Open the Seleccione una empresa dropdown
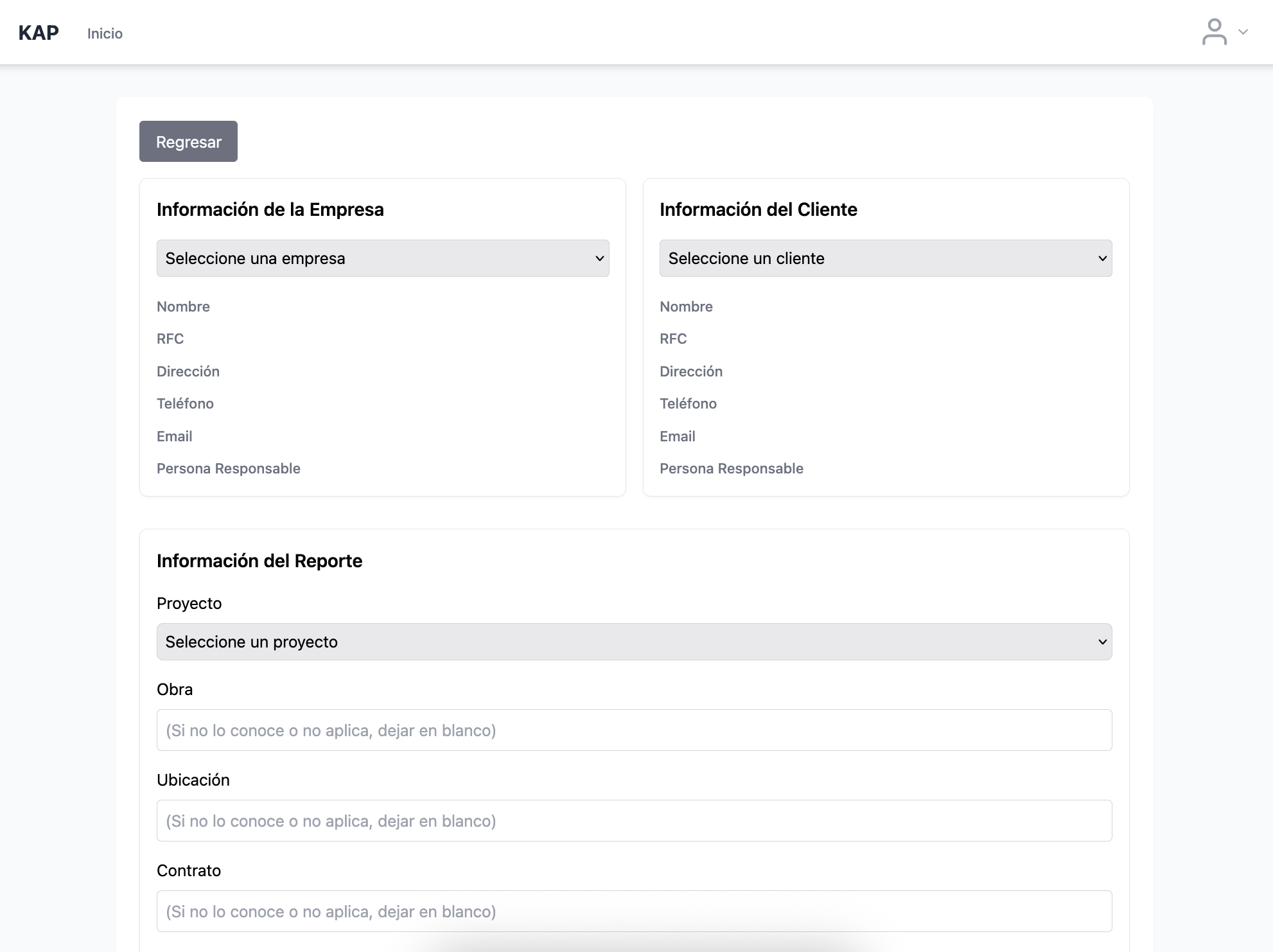This screenshot has height=952, width=1273. click(x=383, y=258)
